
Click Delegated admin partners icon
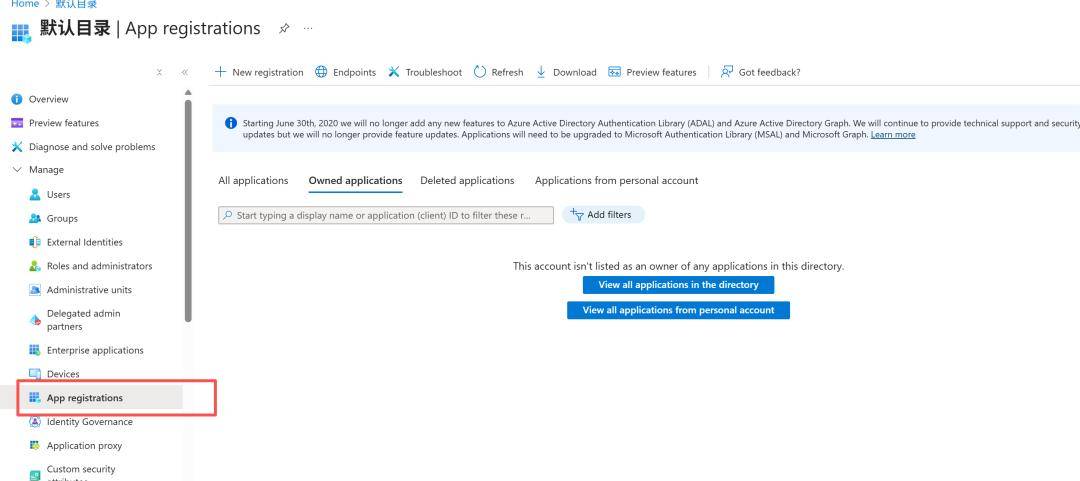pos(35,320)
